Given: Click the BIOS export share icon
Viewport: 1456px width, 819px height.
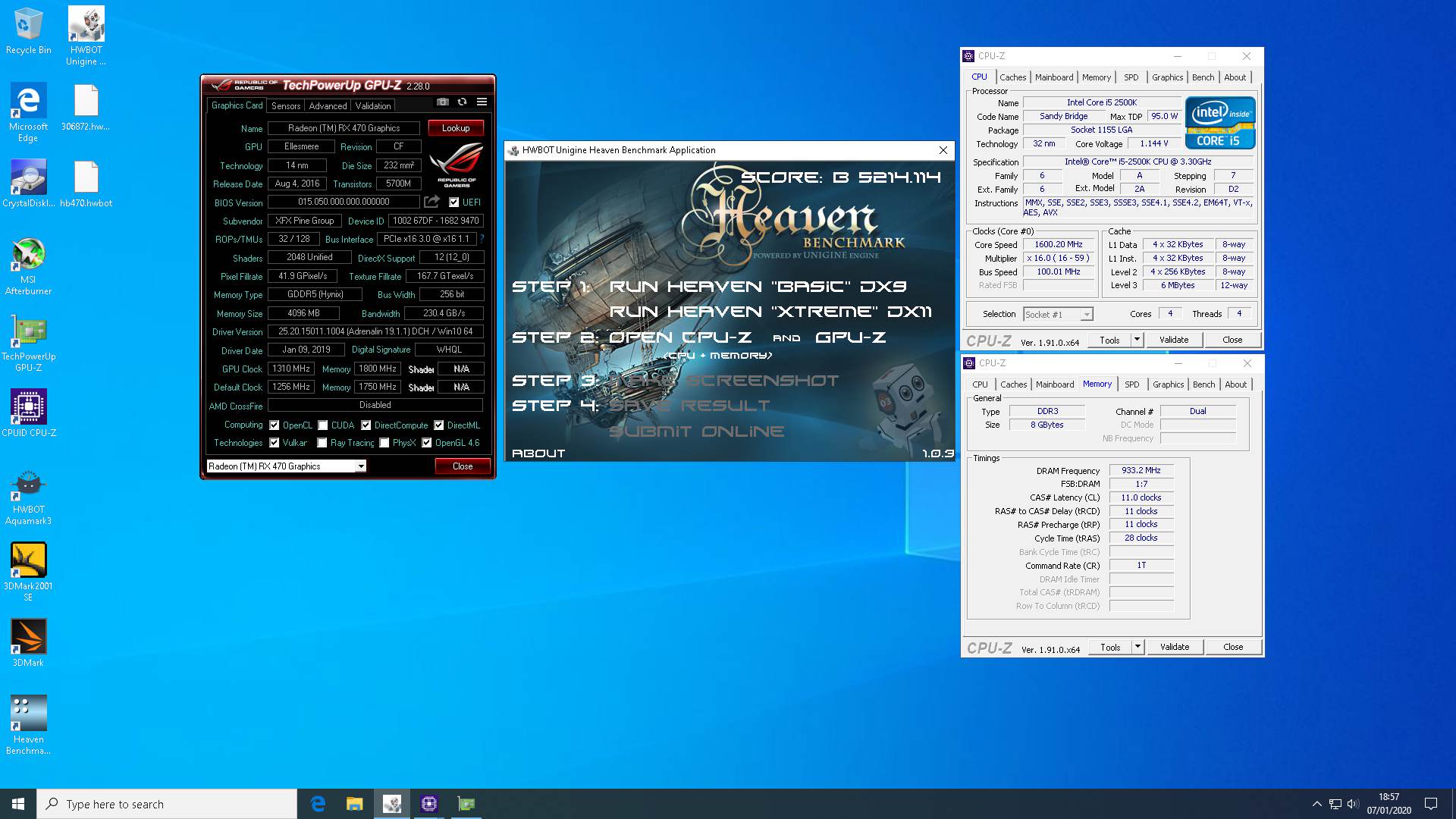Looking at the screenshot, I should click(431, 202).
